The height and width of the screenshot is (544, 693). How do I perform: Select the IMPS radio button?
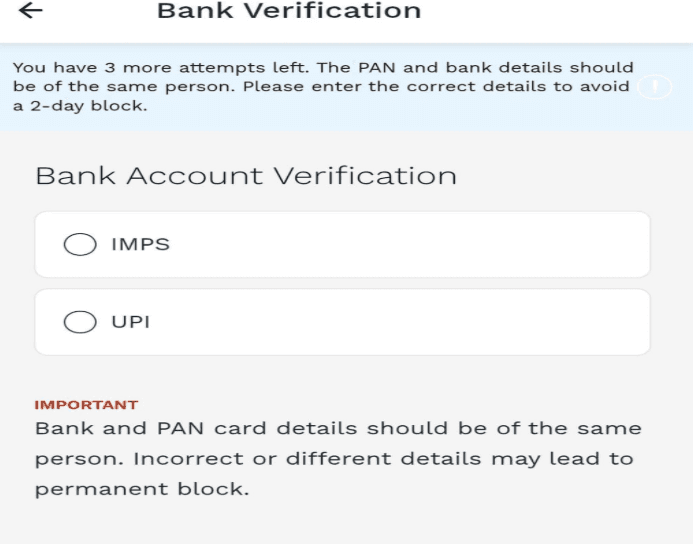tap(80, 244)
